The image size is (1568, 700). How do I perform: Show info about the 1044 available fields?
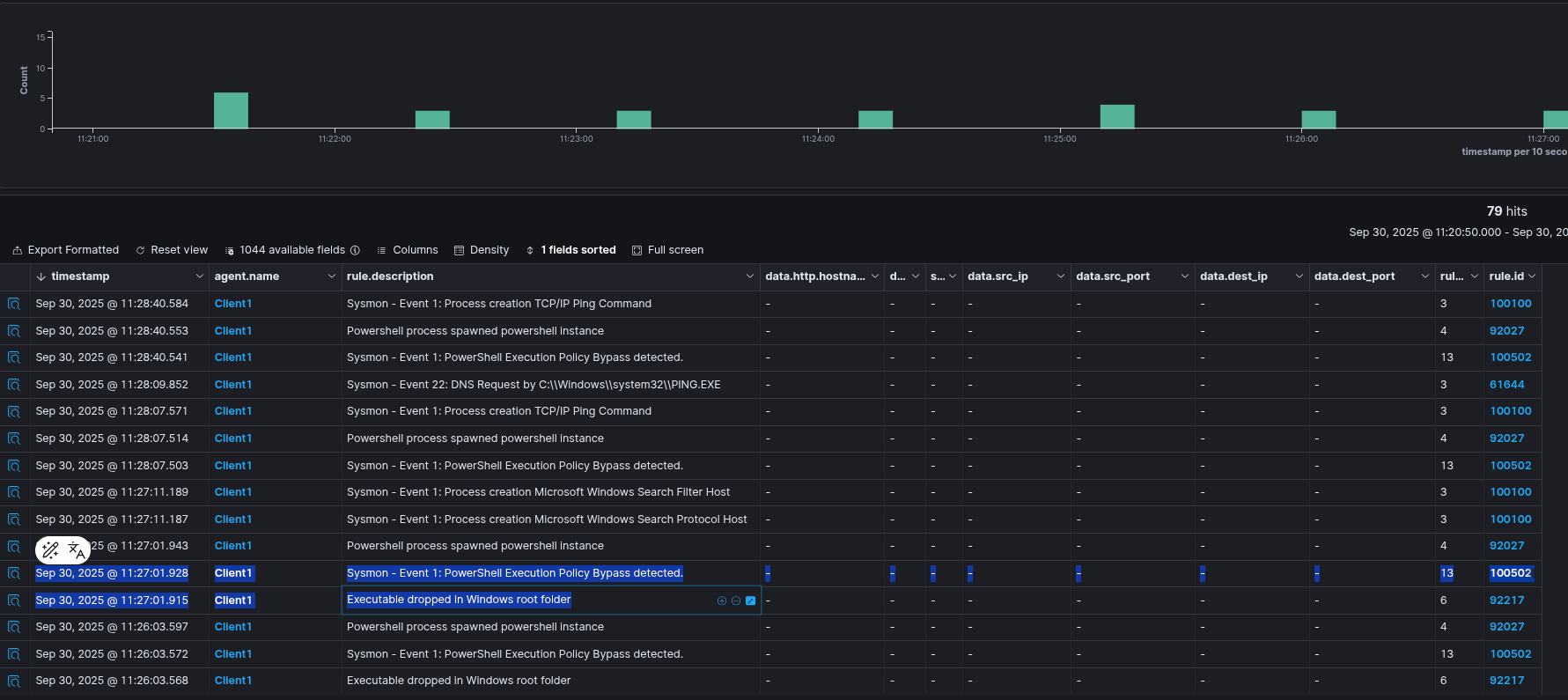[356, 250]
